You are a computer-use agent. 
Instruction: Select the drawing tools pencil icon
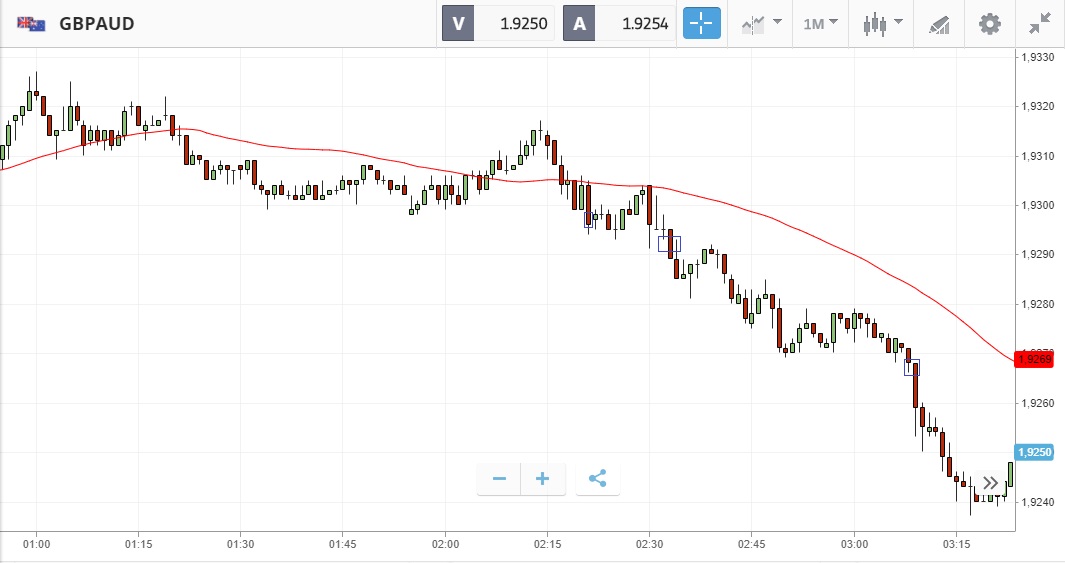pos(939,23)
